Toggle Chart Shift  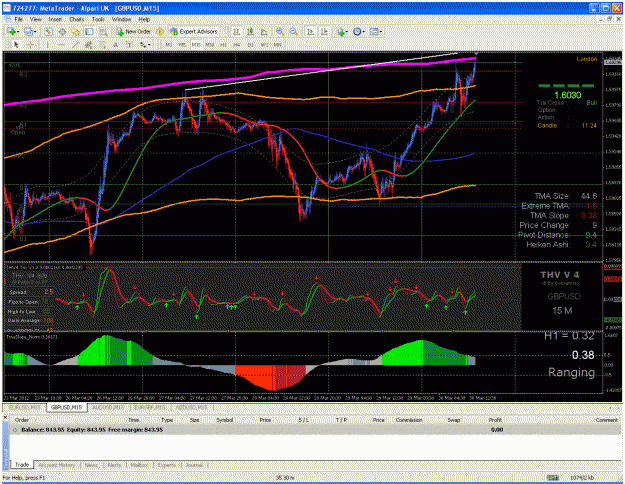pos(324,31)
